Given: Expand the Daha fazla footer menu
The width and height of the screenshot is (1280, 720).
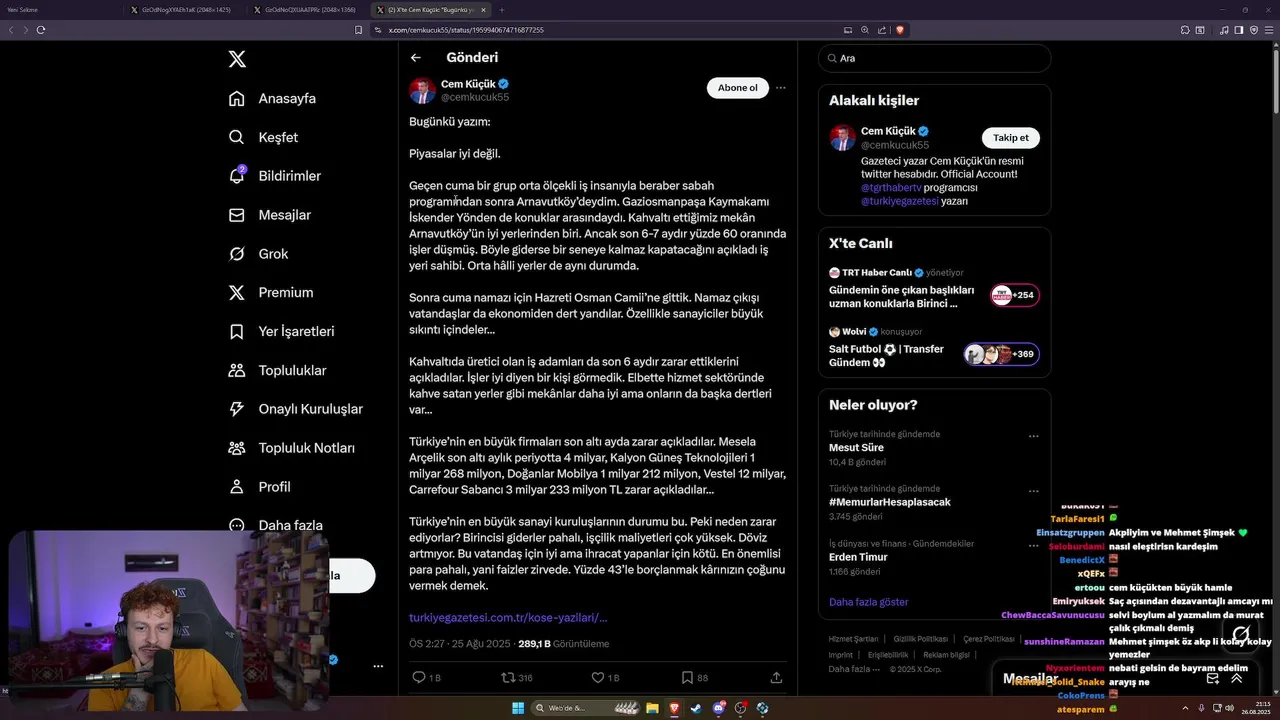Looking at the screenshot, I should click(x=853, y=669).
